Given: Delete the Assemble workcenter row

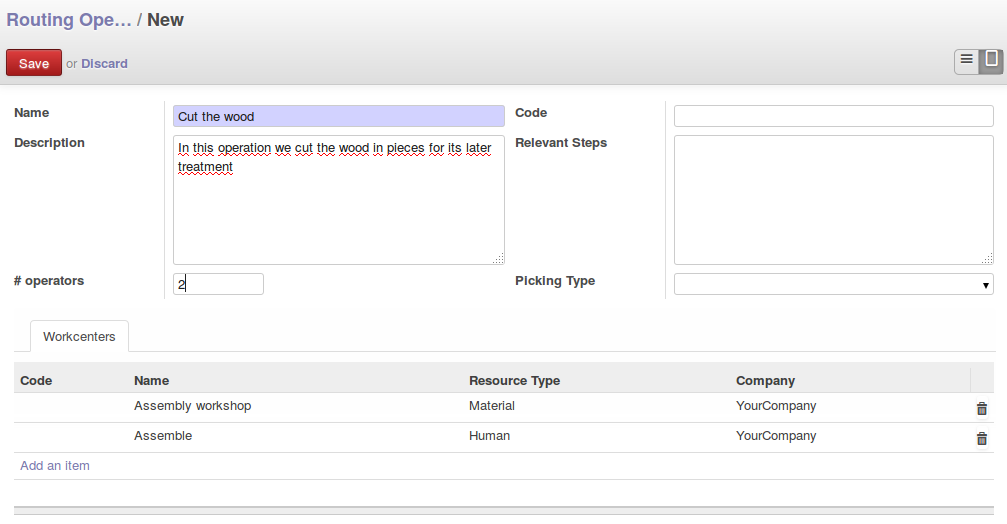Looking at the screenshot, I should pyautogui.click(x=981, y=438).
